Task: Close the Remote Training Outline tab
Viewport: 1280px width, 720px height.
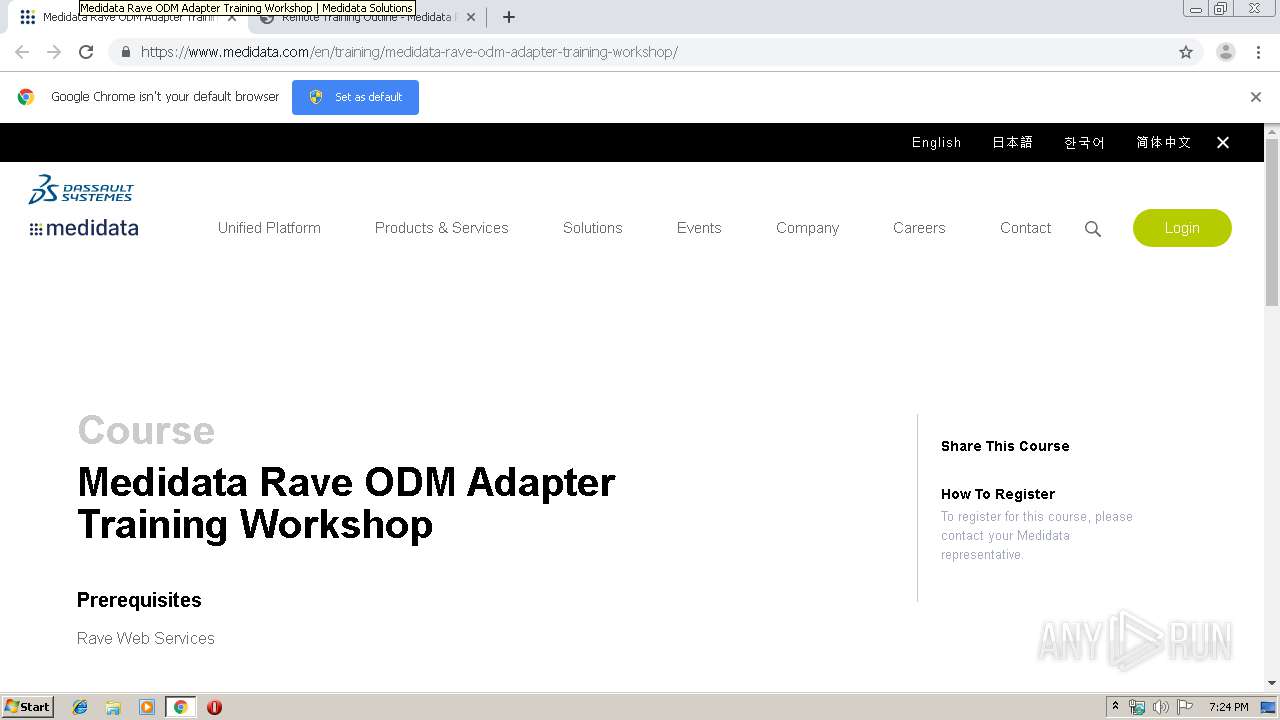Action: pos(471,17)
